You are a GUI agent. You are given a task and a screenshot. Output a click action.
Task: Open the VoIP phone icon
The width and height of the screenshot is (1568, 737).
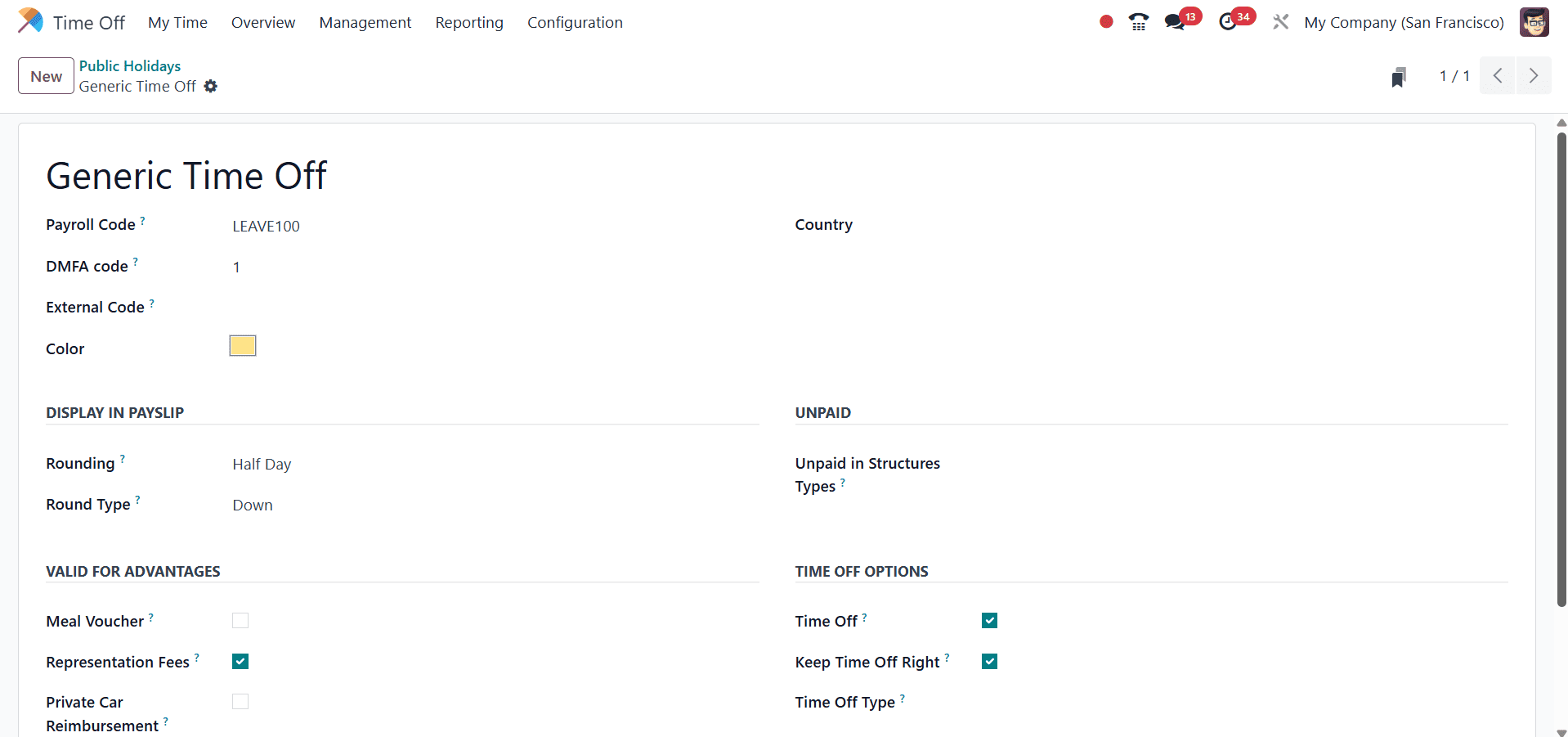coord(1139,22)
